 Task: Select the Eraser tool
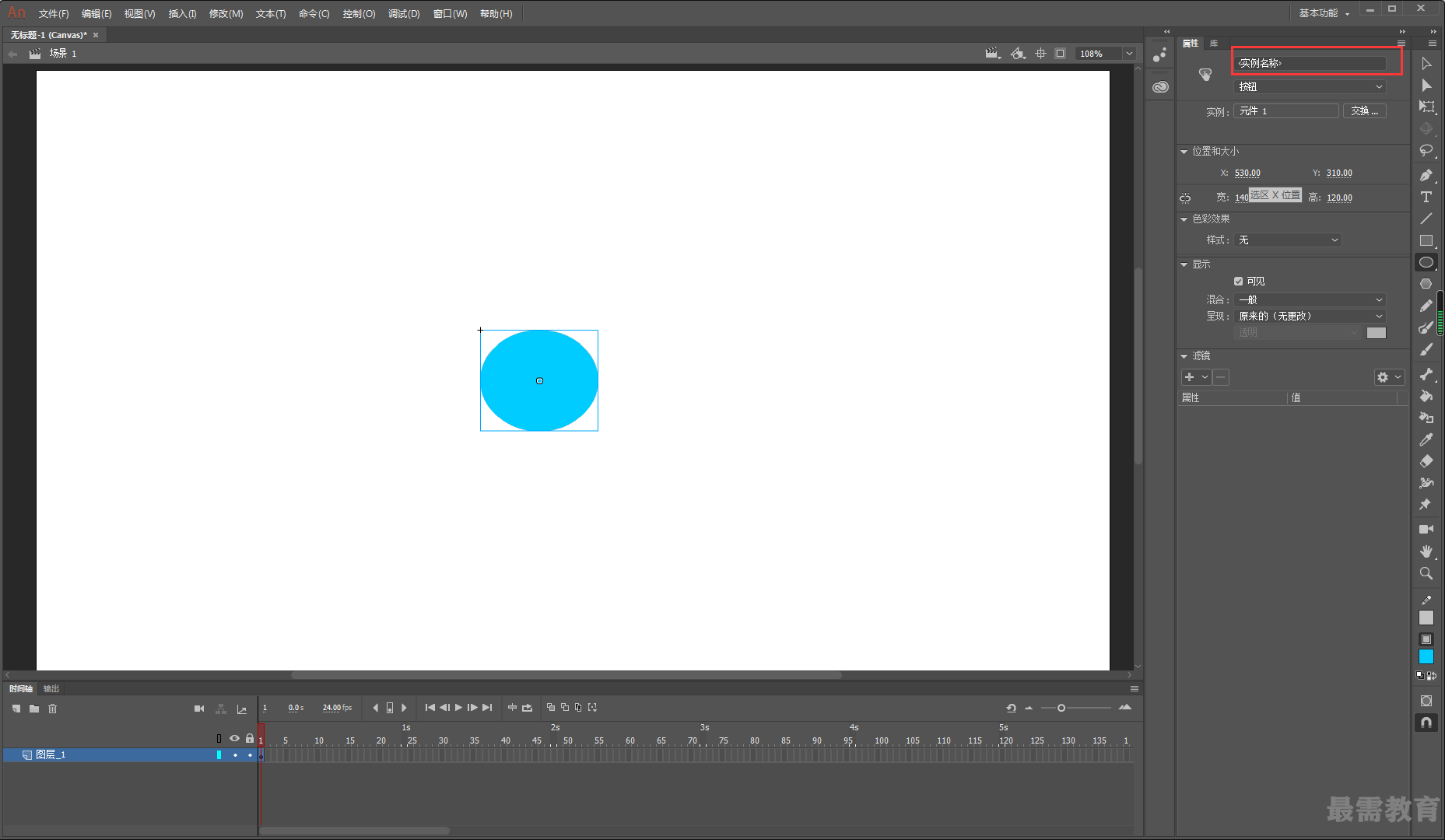[1426, 461]
